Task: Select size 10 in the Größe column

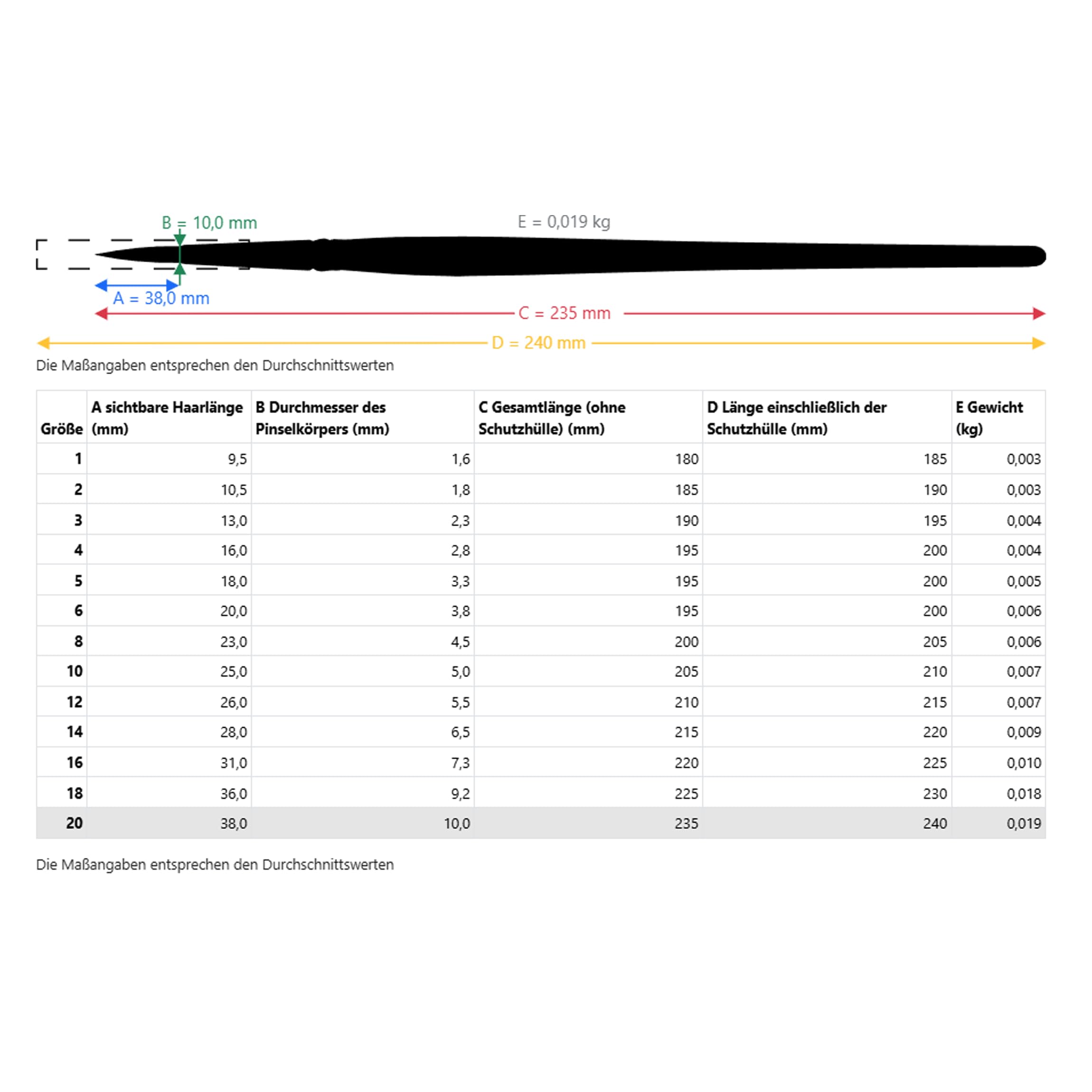Action: coord(75,671)
